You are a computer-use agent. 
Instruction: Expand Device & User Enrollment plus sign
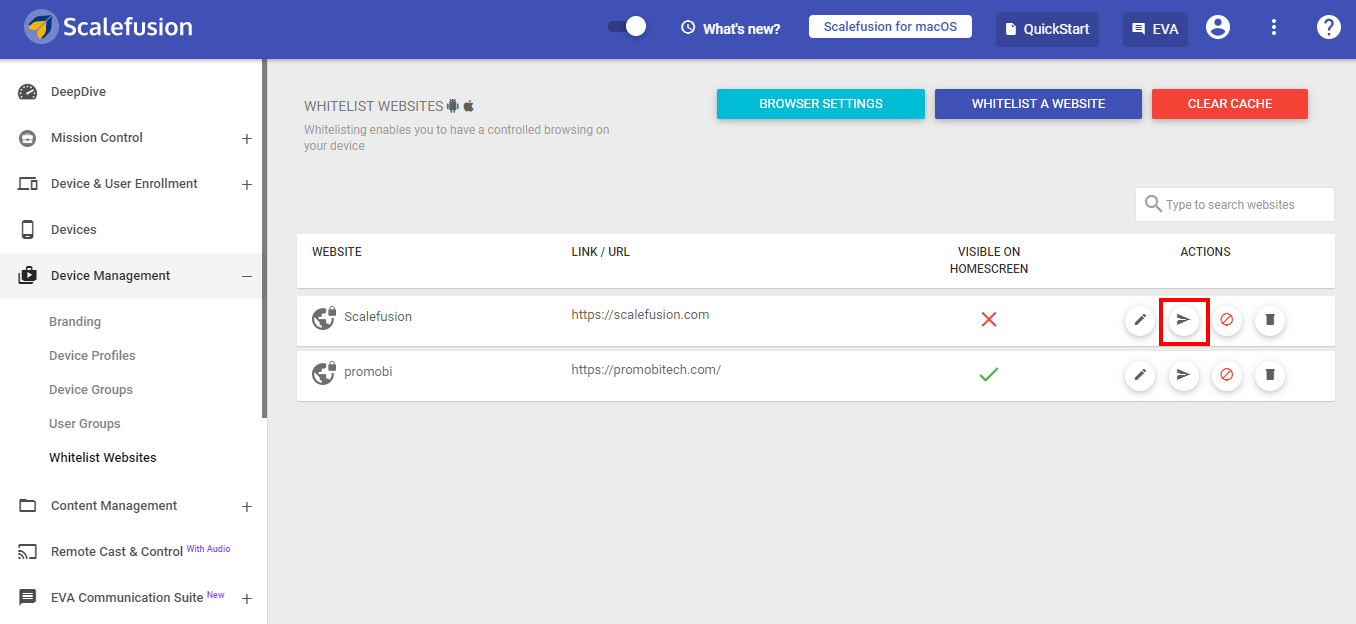click(x=247, y=185)
